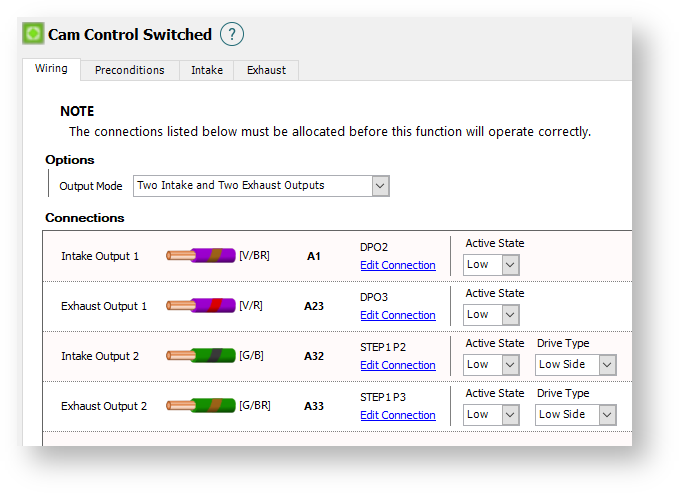
Task: Expand Drive Type dropdown for Exhaust Output 2
Action: click(x=606, y=415)
